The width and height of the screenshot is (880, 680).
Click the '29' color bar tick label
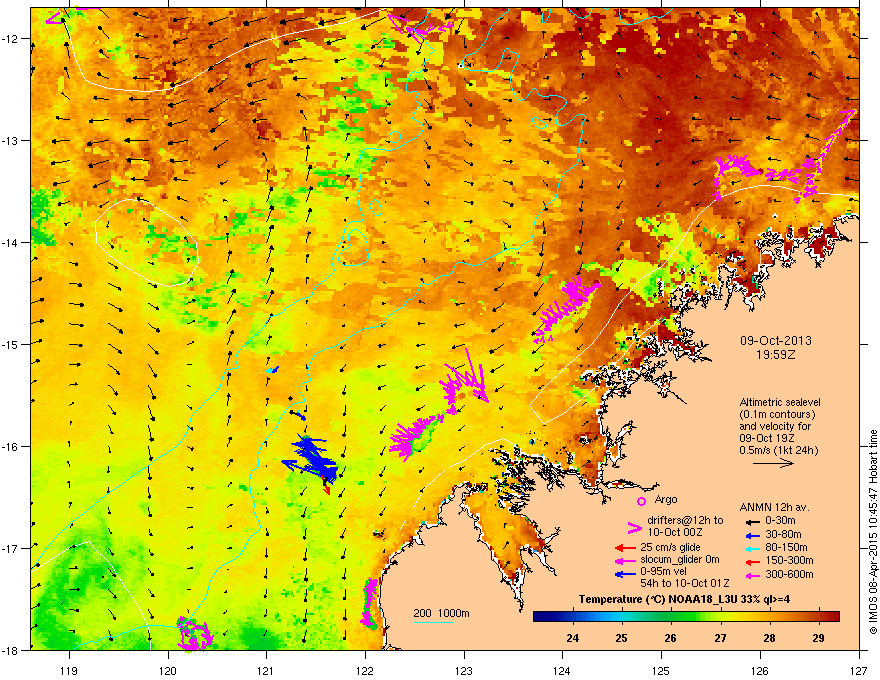818,638
